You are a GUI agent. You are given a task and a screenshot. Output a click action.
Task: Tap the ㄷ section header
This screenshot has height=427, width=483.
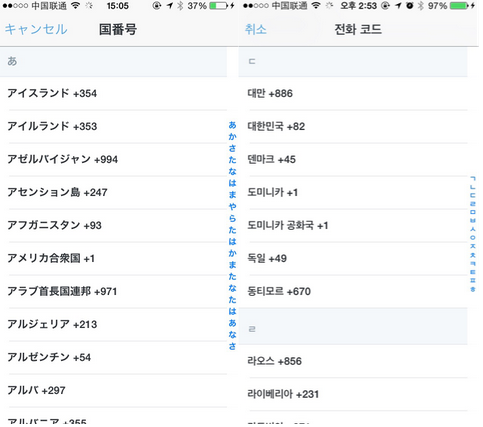coord(353,62)
